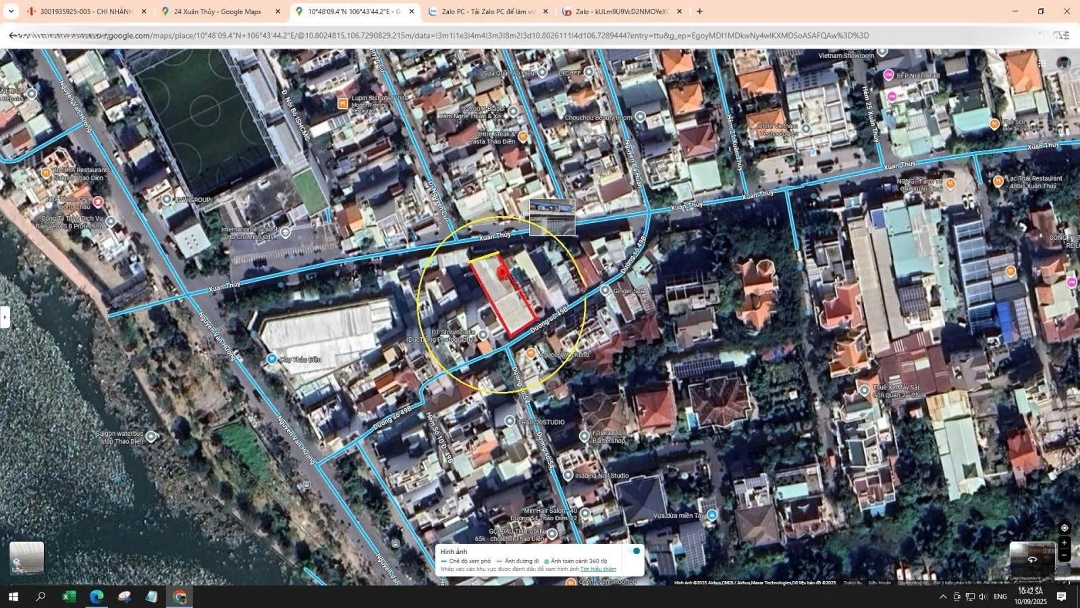Click the browser back arrow
This screenshot has height=608, width=1080.
pyautogui.click(x=13, y=36)
